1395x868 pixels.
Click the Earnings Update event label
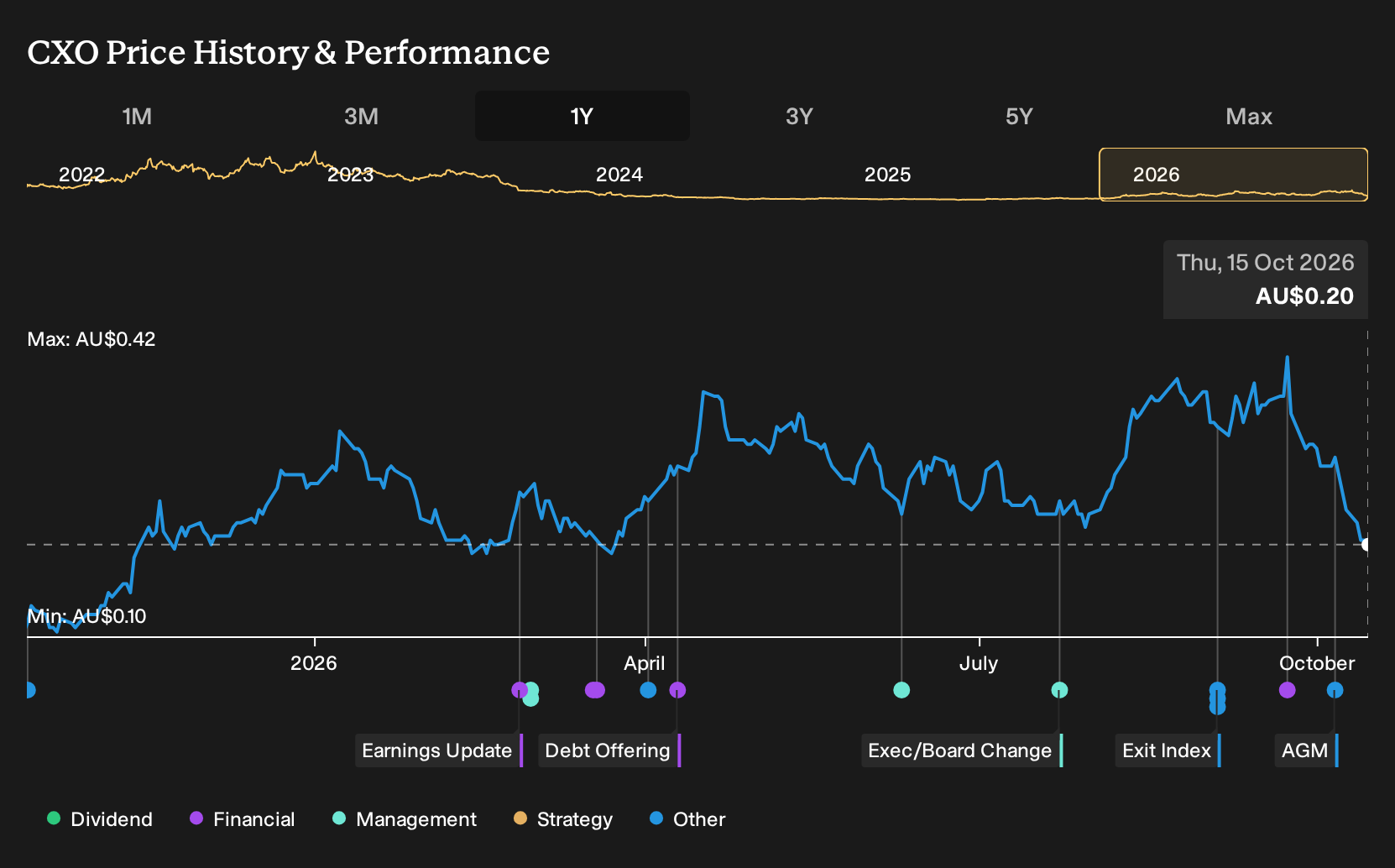click(x=439, y=750)
